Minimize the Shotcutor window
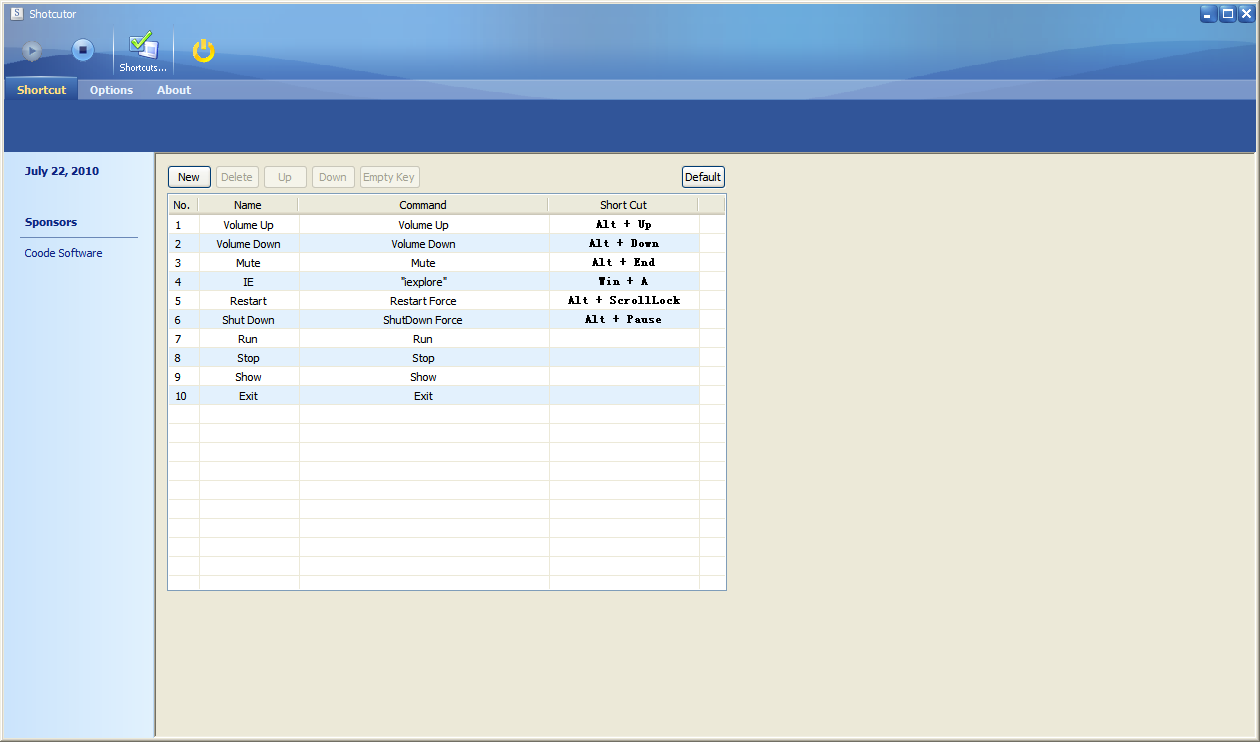The image size is (1260, 742). [x=1209, y=14]
